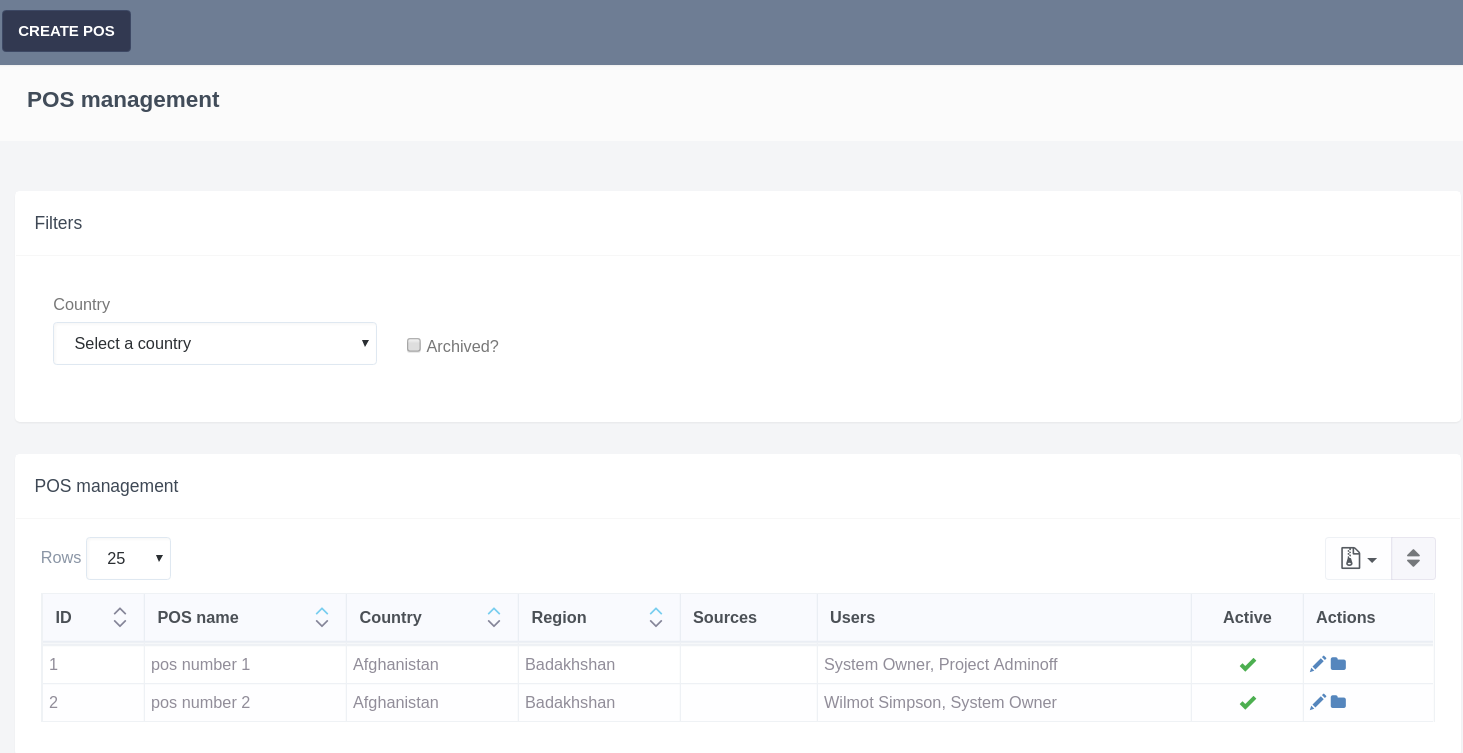Click the edit pencil for pos number 2
This screenshot has width=1463, height=753.
tap(1317, 702)
